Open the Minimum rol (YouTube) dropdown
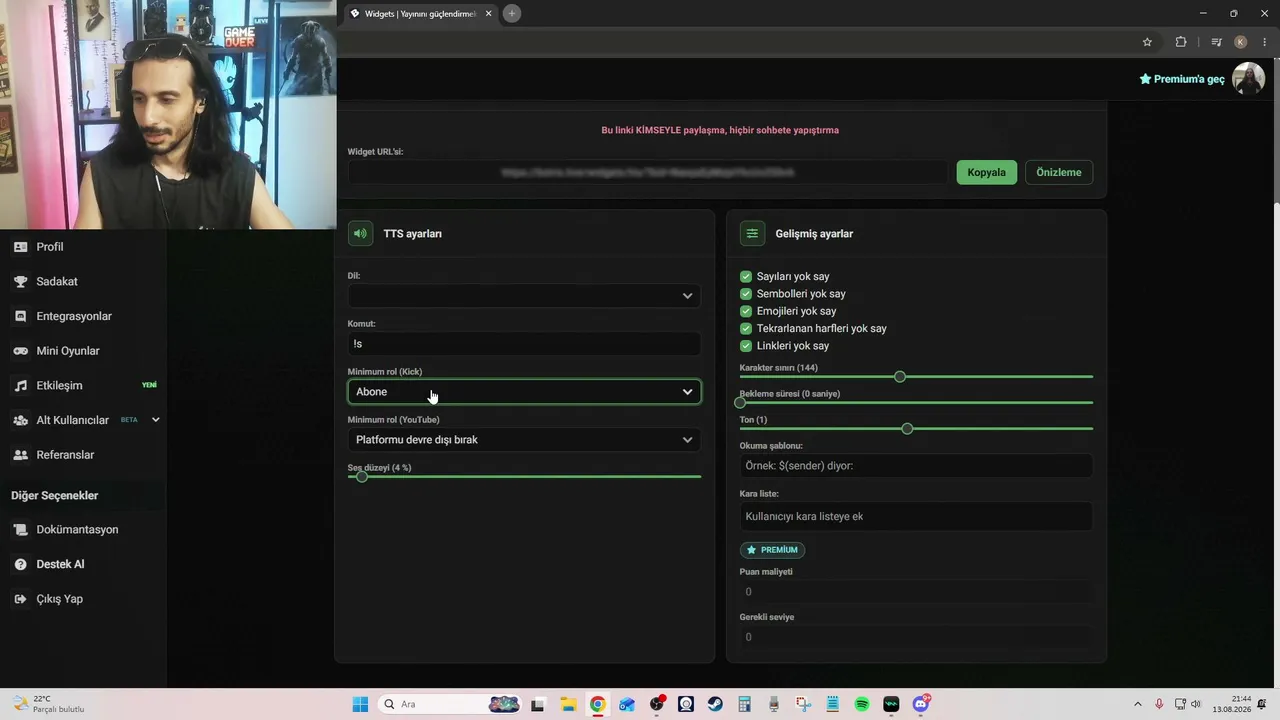Screen dimensions: 1280x720 pyautogui.click(x=524, y=440)
